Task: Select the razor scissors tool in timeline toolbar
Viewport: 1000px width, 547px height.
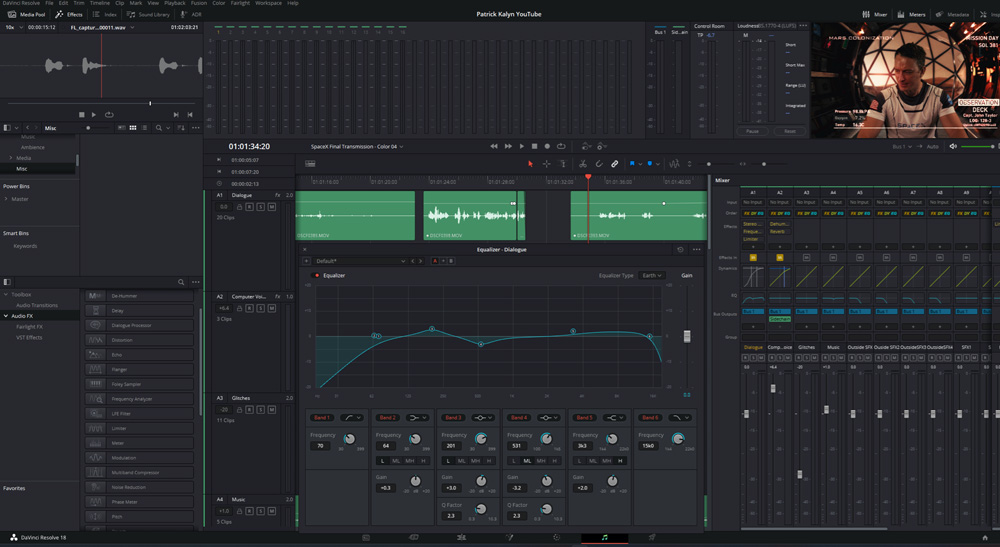Action: coord(583,164)
